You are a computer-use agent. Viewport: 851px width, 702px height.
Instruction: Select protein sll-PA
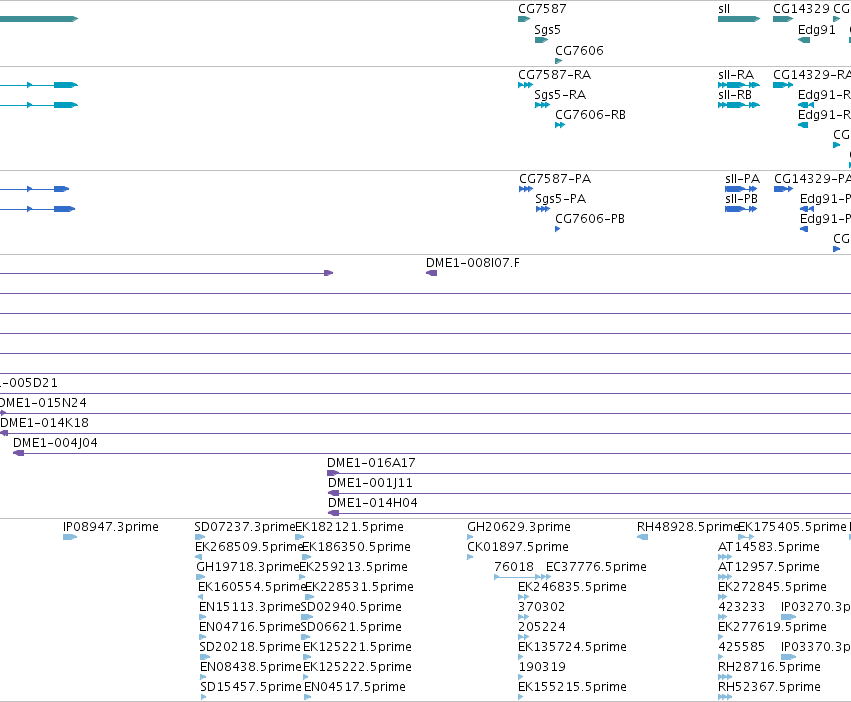pos(742,179)
